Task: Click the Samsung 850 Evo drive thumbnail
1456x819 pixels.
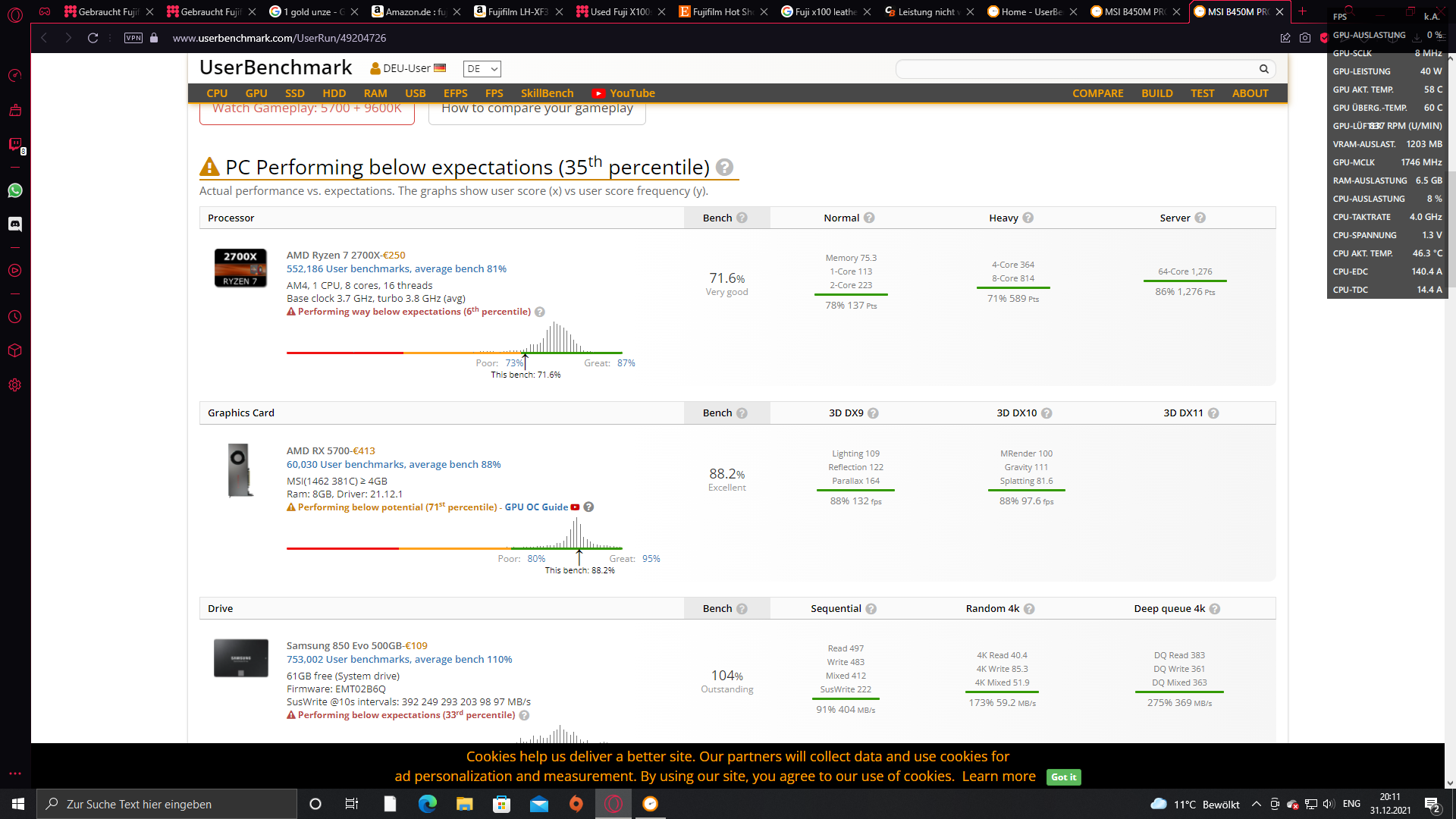Action: 241,658
